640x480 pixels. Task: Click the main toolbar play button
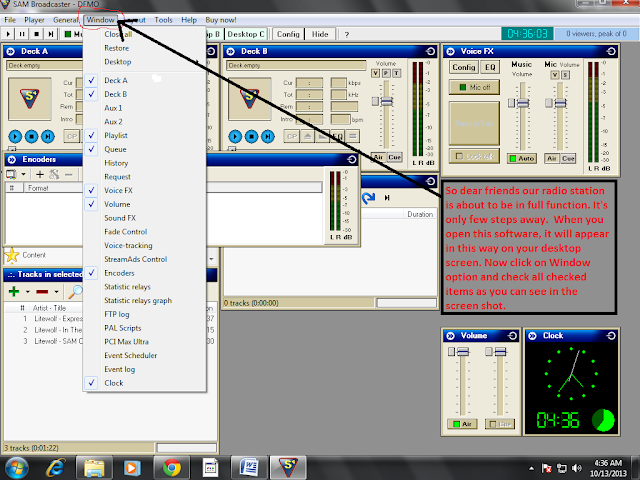click(x=8, y=34)
